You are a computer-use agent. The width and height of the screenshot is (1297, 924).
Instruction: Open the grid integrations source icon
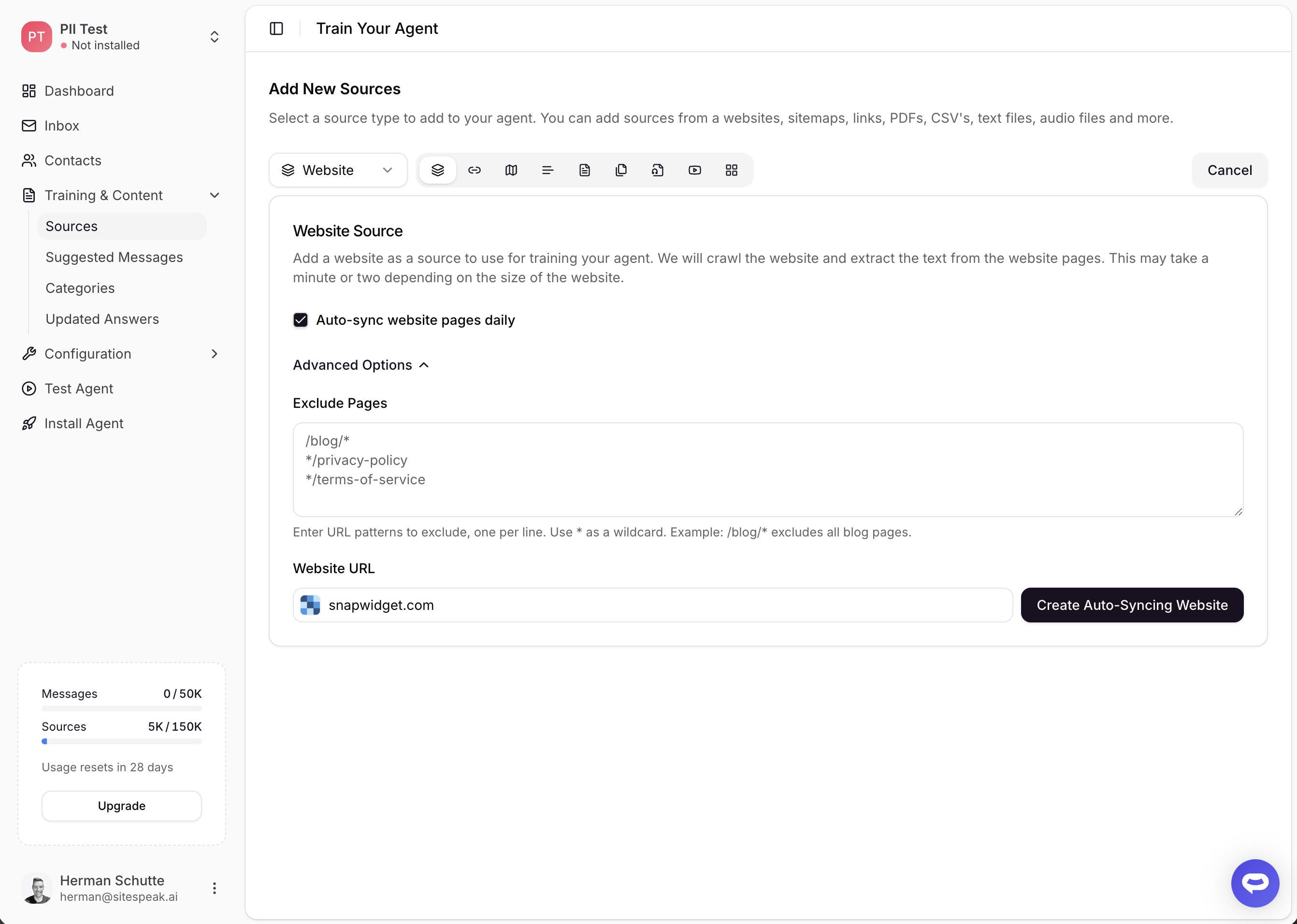[732, 170]
